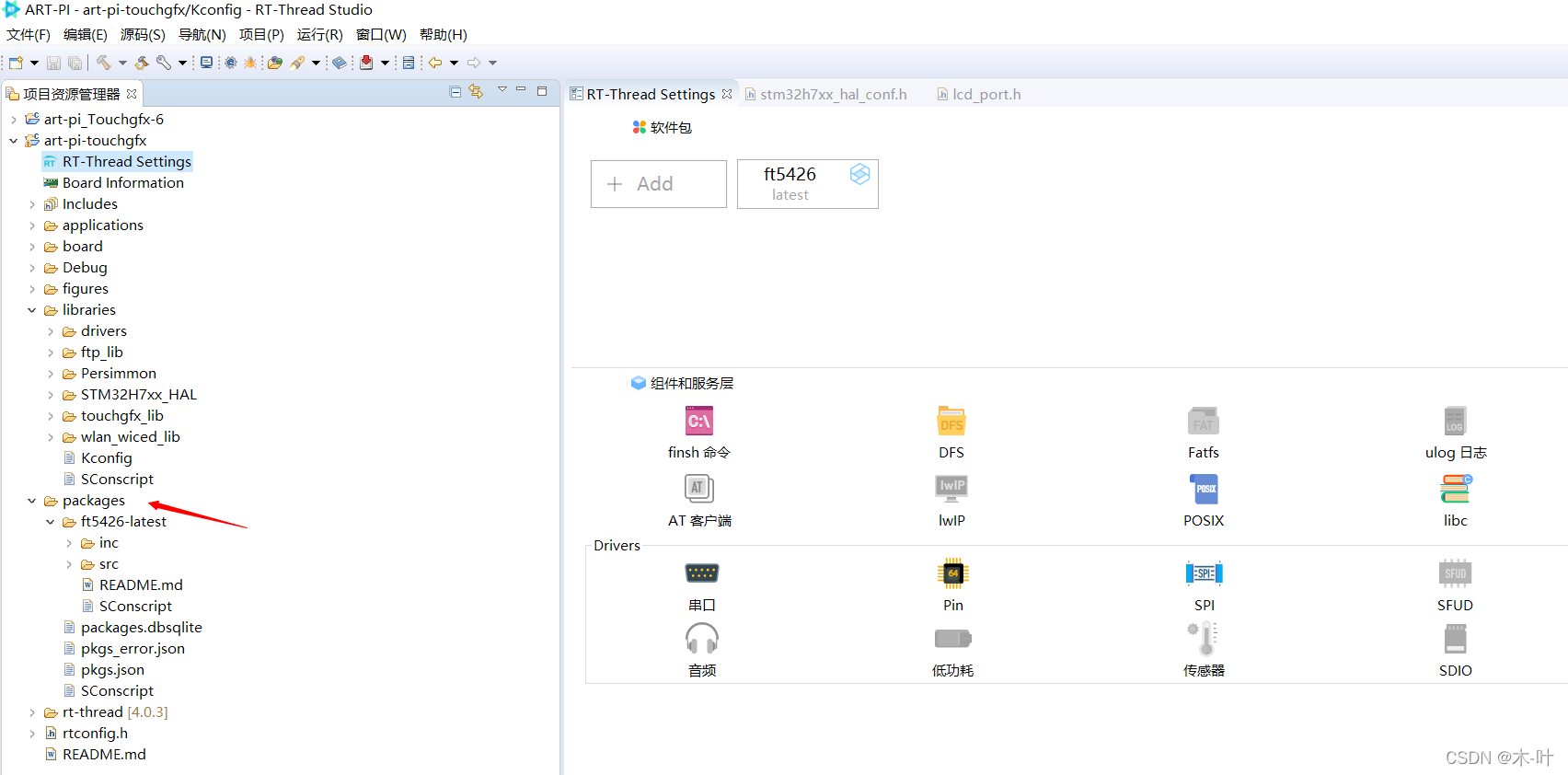Image resolution: width=1568 pixels, height=775 pixels.
Task: Open the SDIO driver icon
Action: [1456, 639]
